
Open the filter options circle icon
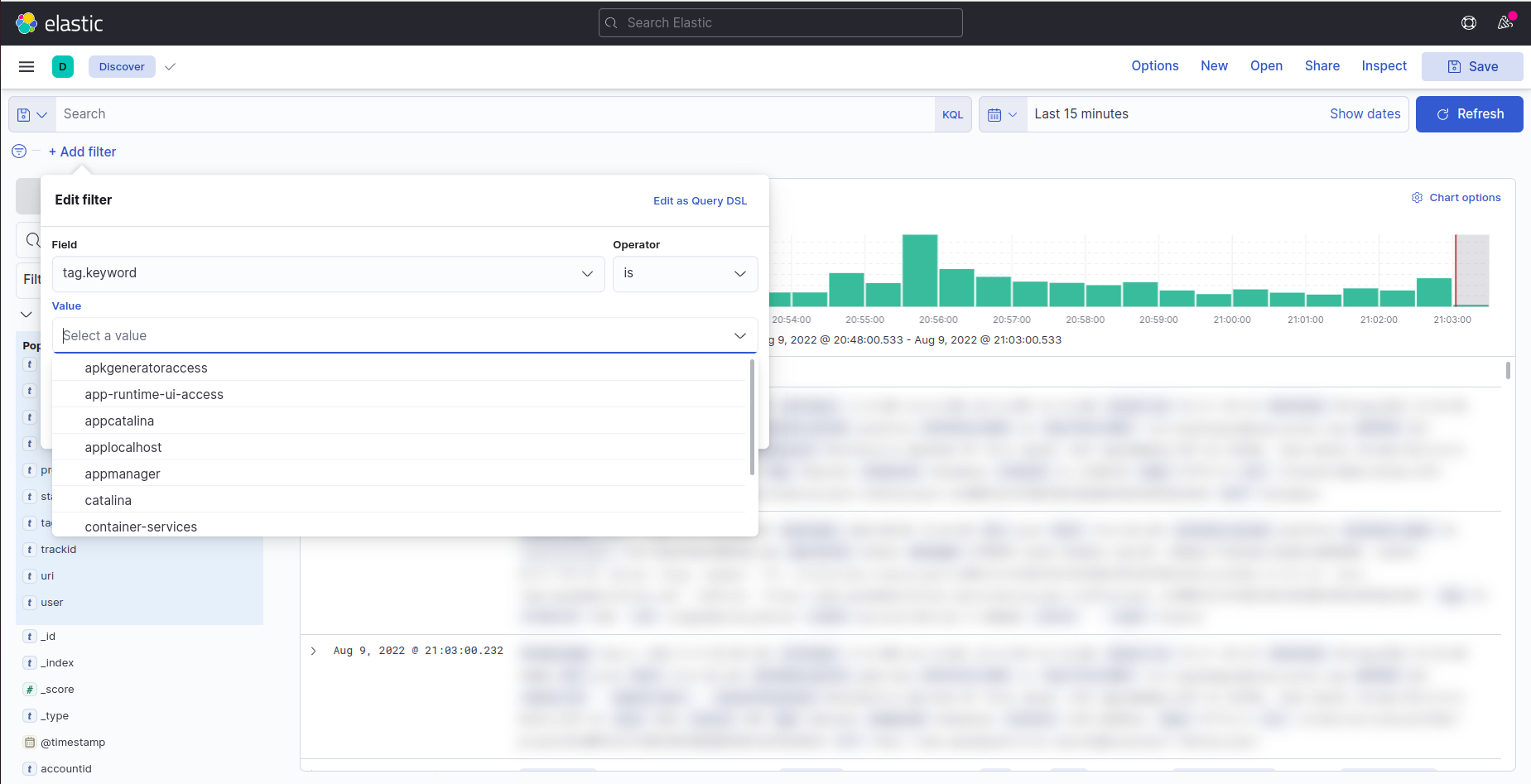19,152
